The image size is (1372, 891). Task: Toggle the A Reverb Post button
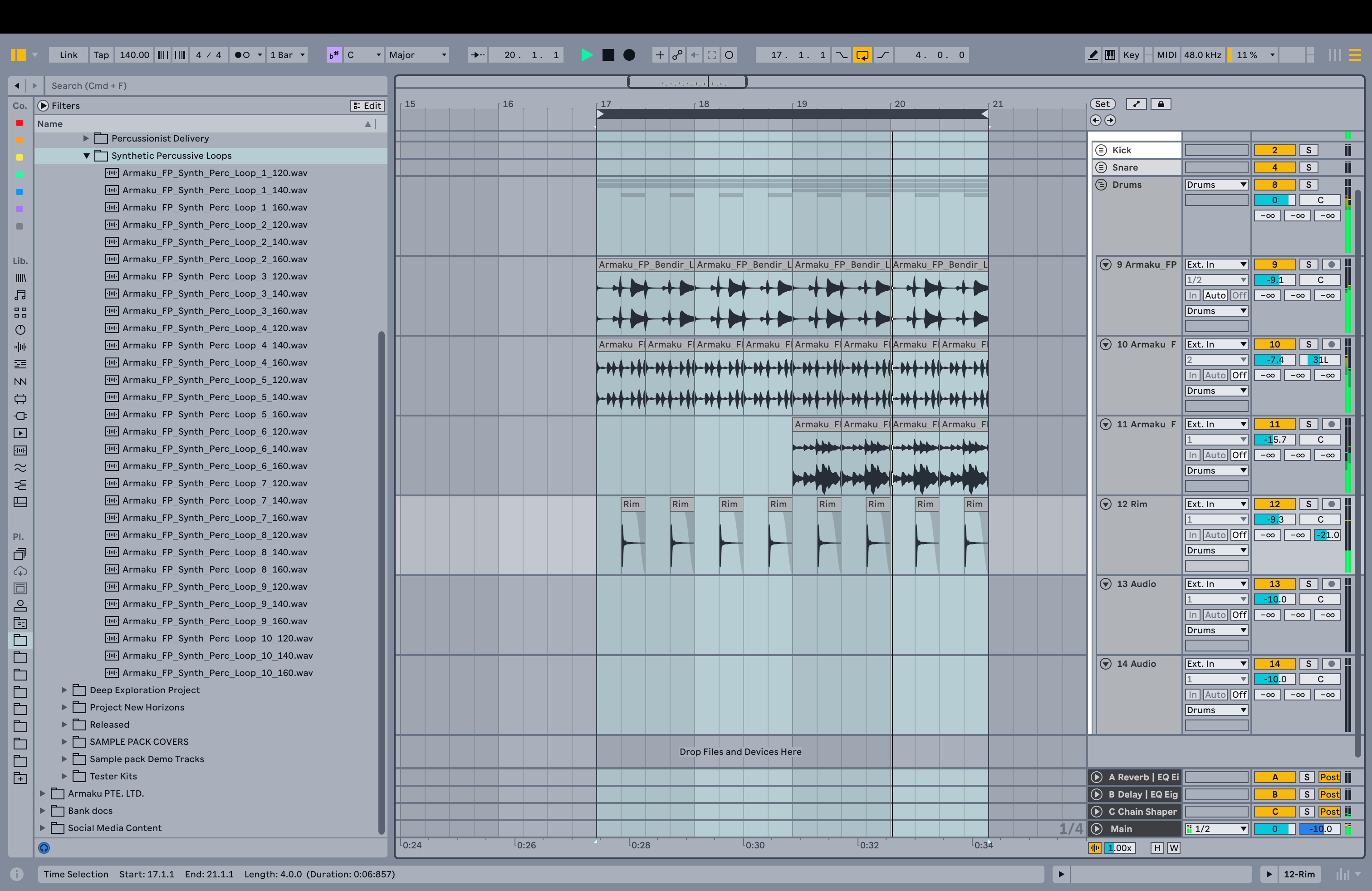click(x=1329, y=777)
